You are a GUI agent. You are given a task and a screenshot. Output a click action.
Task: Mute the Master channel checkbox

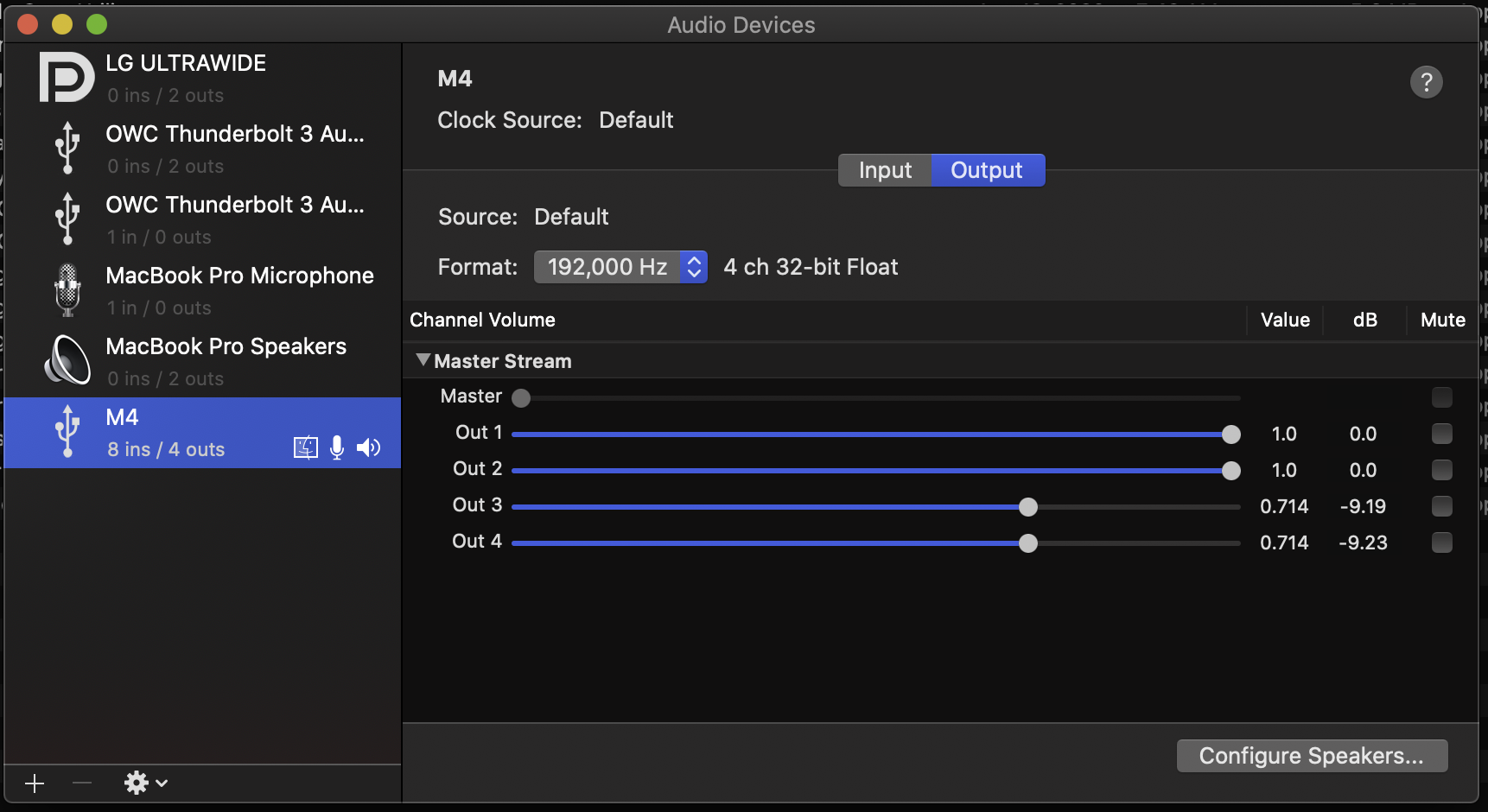coord(1442,397)
